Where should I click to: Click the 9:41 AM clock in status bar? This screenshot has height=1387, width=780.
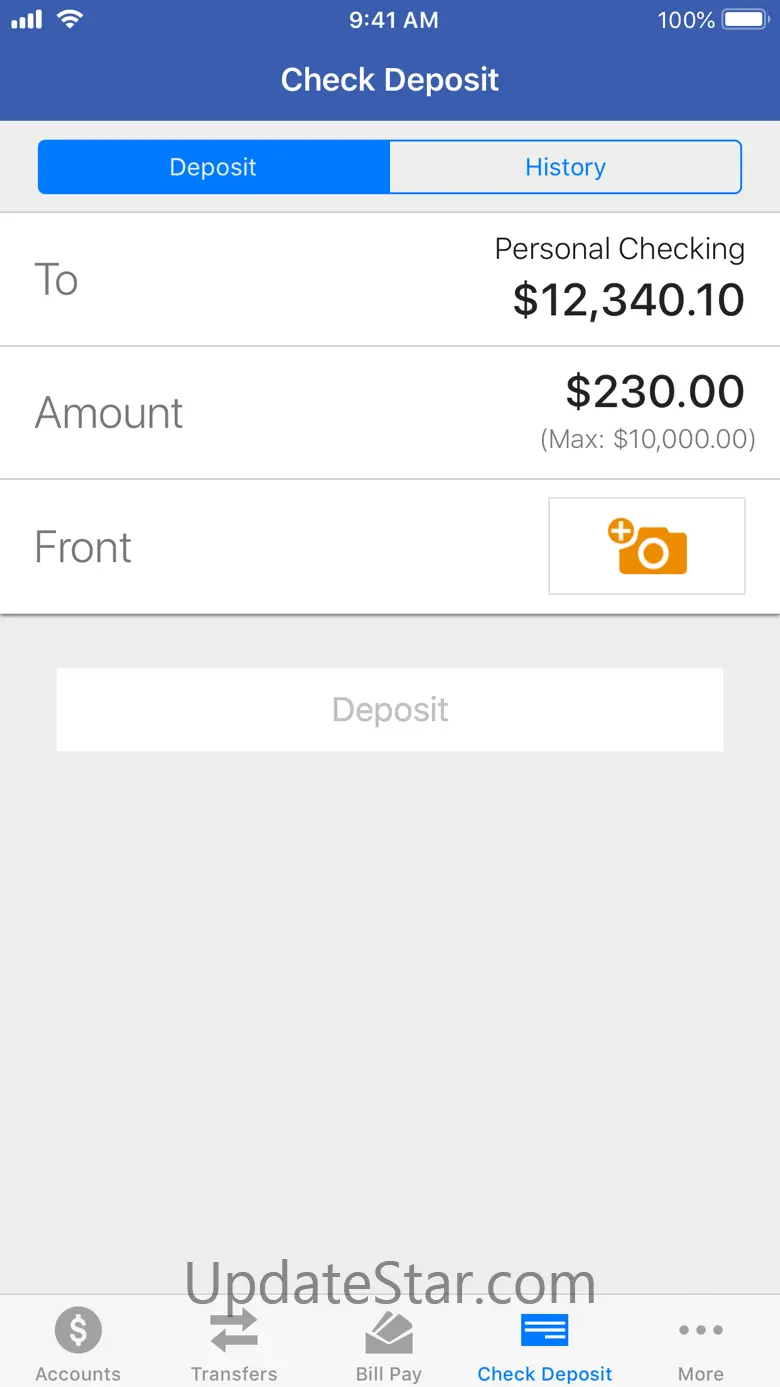393,20
